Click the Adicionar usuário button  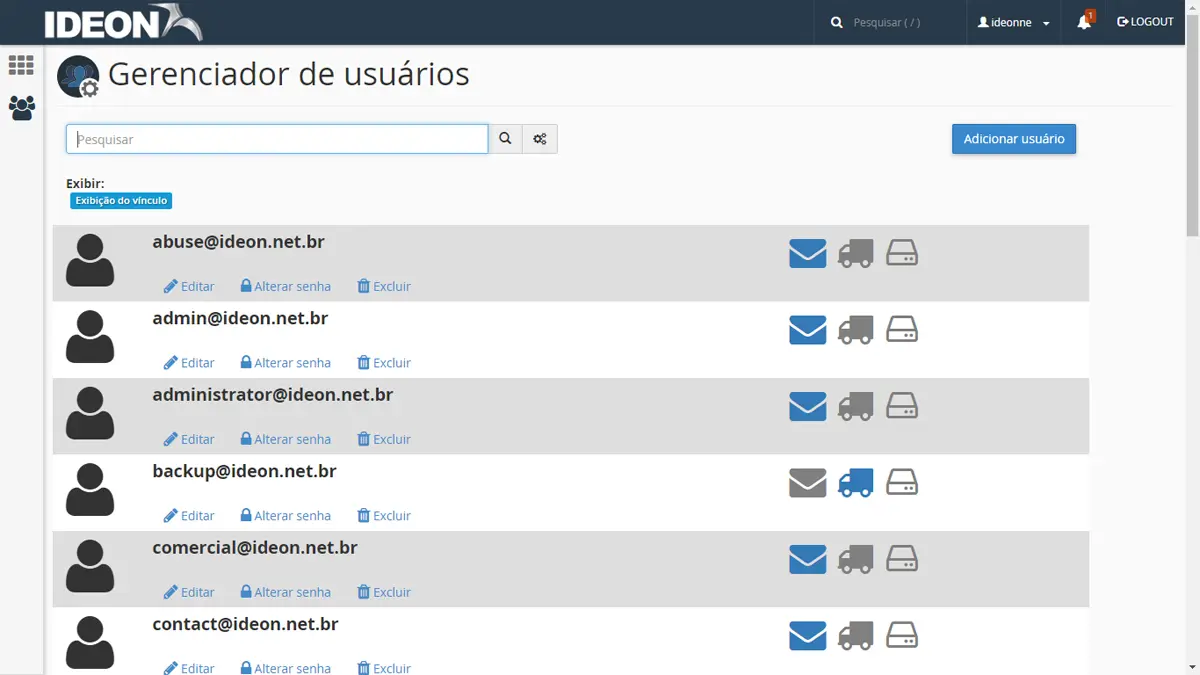click(1013, 139)
